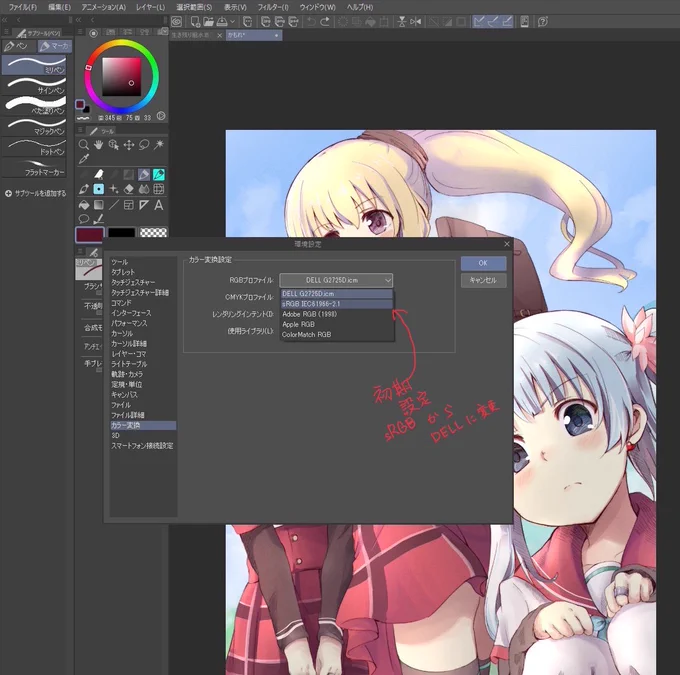Select the Object operation tool
The height and width of the screenshot is (675, 680).
pos(114,144)
